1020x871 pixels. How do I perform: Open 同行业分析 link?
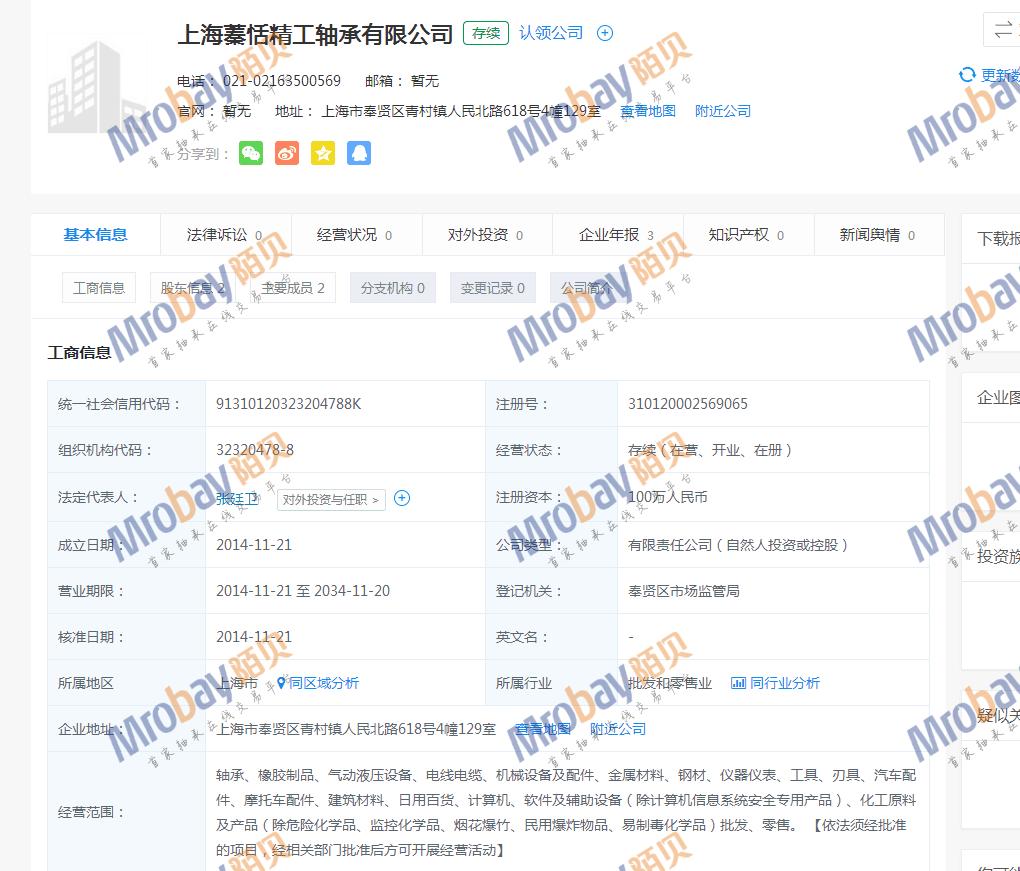click(x=775, y=683)
